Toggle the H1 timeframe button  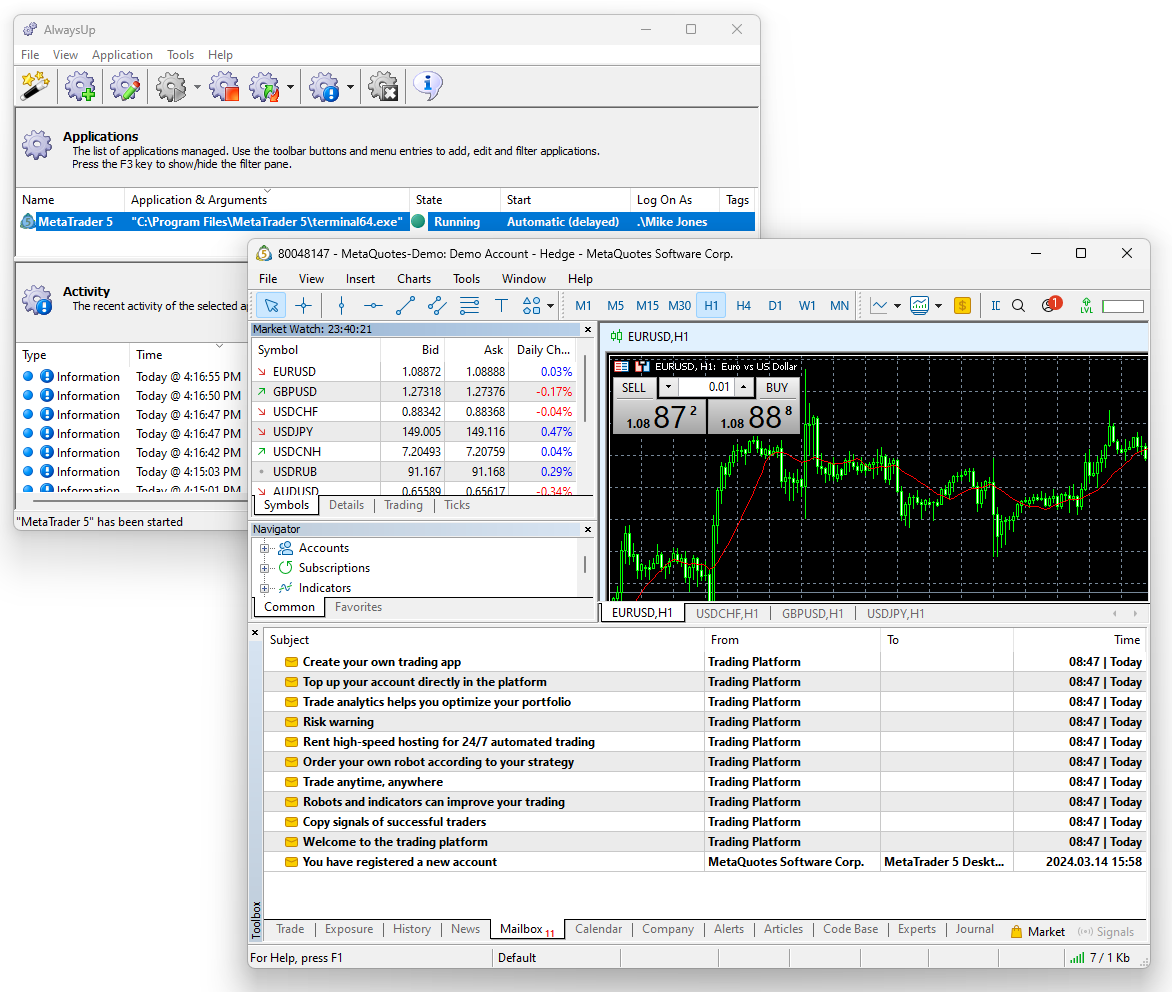pos(711,305)
